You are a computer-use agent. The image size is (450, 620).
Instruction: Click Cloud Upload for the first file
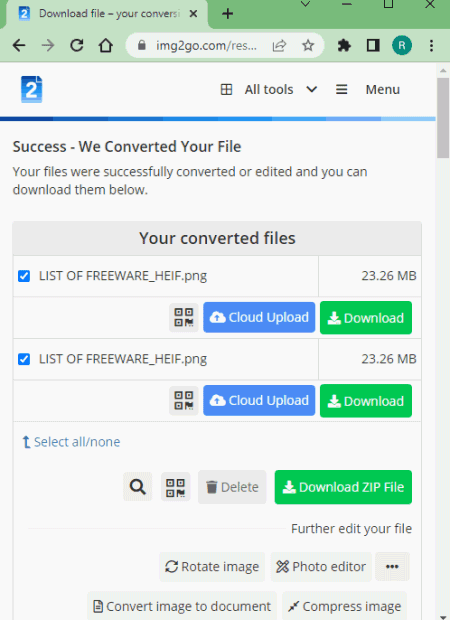point(259,318)
